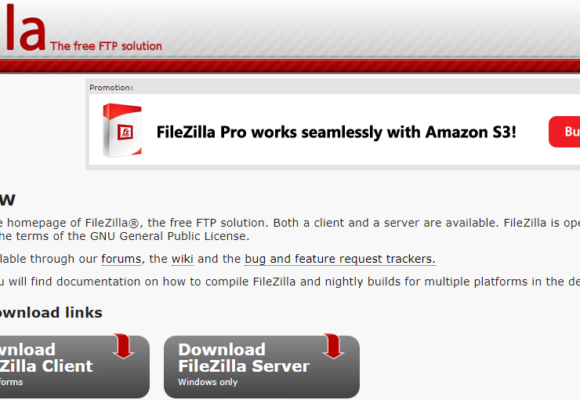Click the red striped header bar
The width and height of the screenshot is (580, 400).
click(x=290, y=66)
